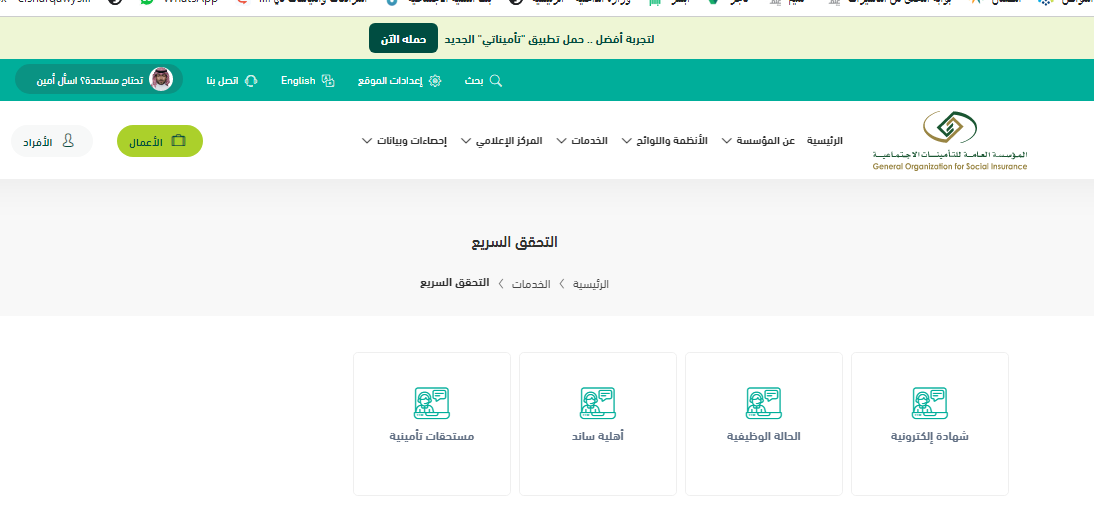Click the headset icon for اتصل بنا
The width and height of the screenshot is (1094, 529).
pyautogui.click(x=251, y=80)
